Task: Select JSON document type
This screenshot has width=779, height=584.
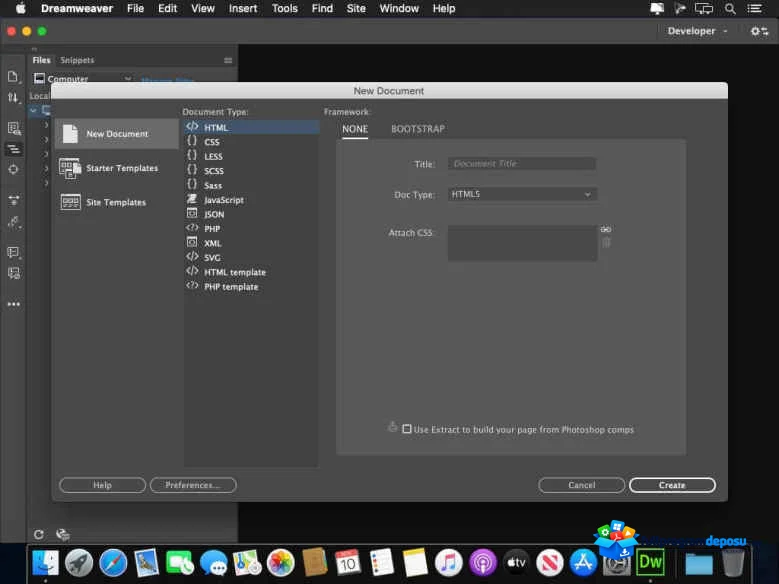Action: tap(251, 214)
